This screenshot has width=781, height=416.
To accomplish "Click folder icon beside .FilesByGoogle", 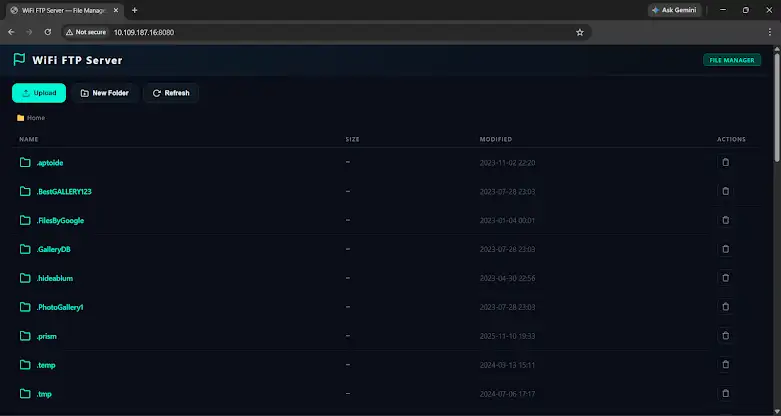I will click(25, 220).
